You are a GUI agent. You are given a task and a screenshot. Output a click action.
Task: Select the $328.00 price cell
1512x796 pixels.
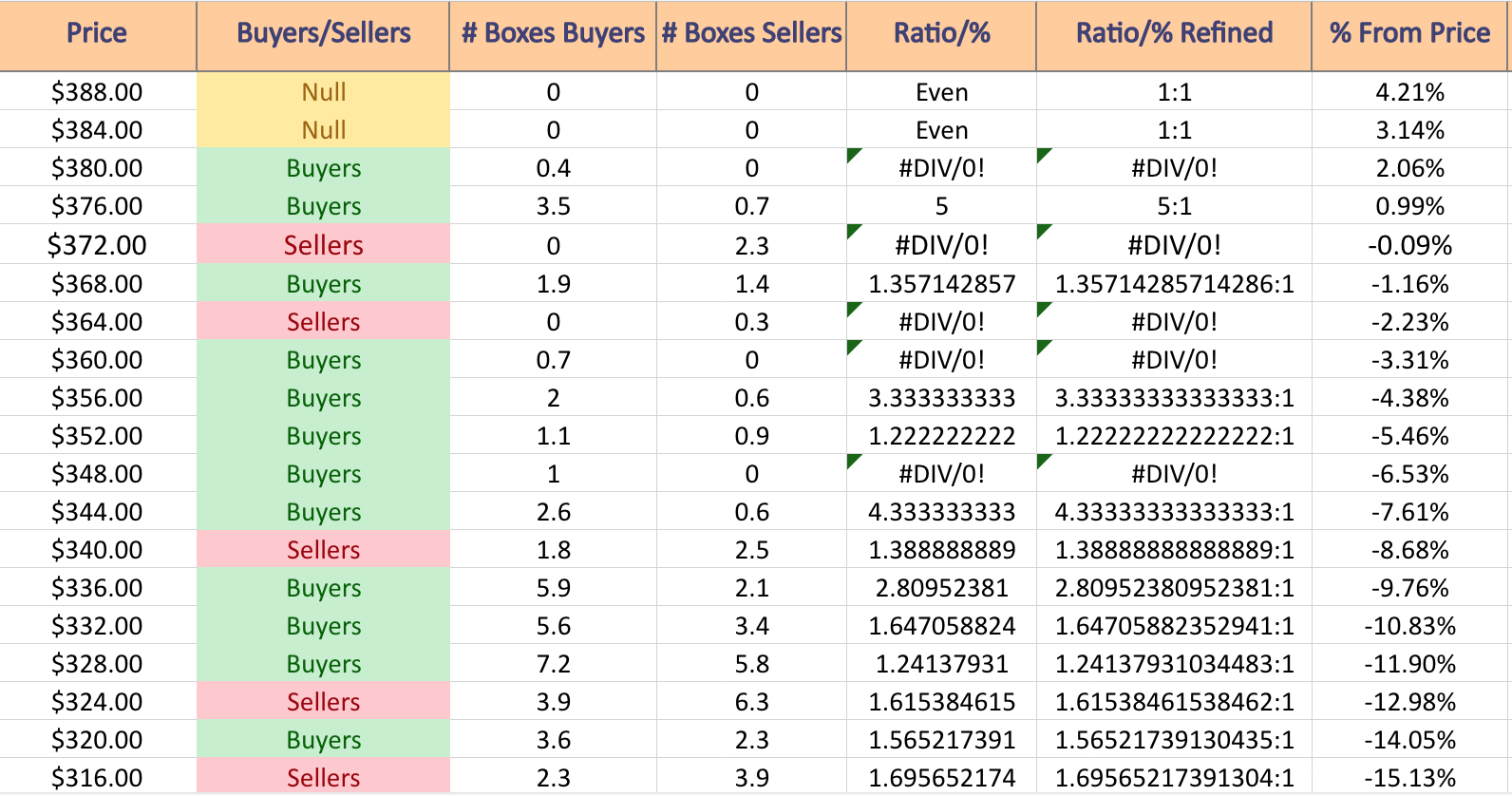point(97,664)
